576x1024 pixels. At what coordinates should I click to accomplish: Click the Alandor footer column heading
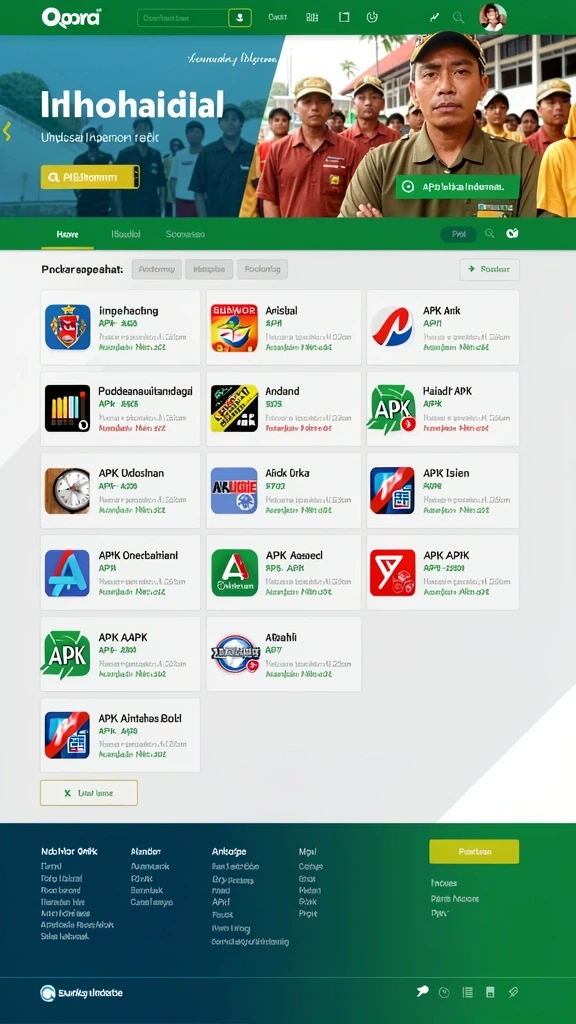tap(146, 852)
